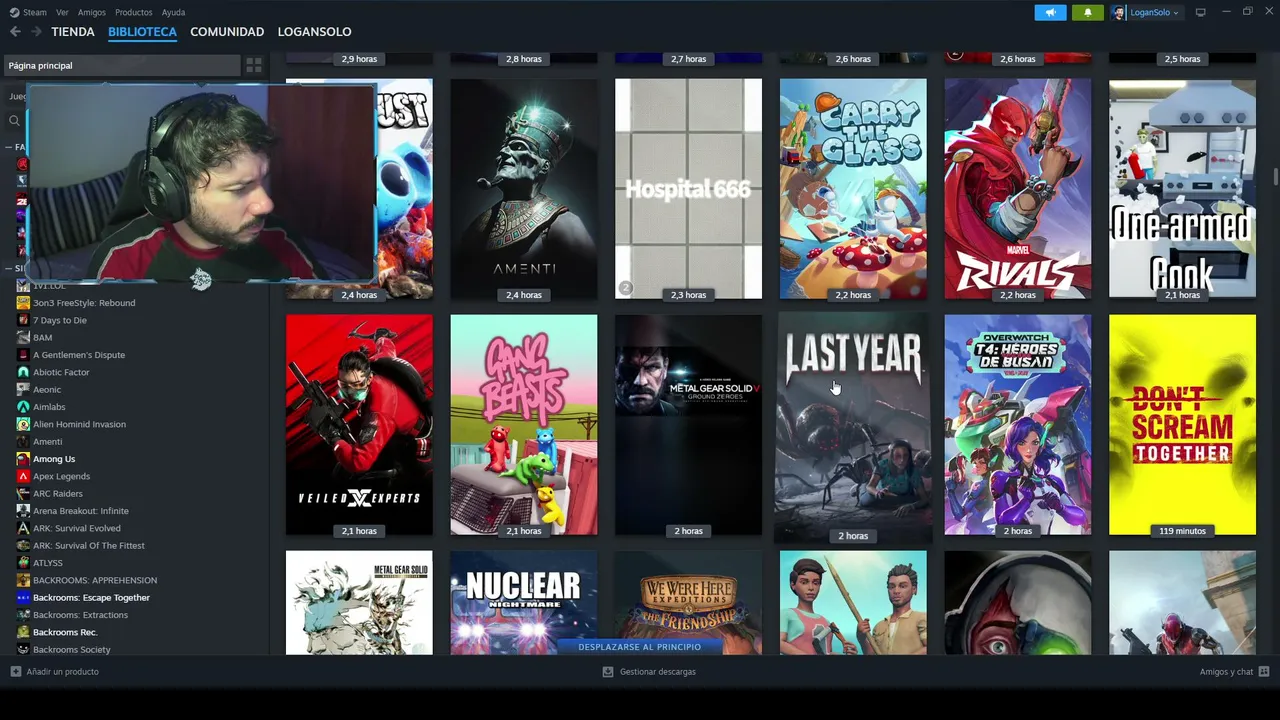Select the Aimlabs sidebar icon
Screen dimensions: 1280x720
tap(23, 407)
